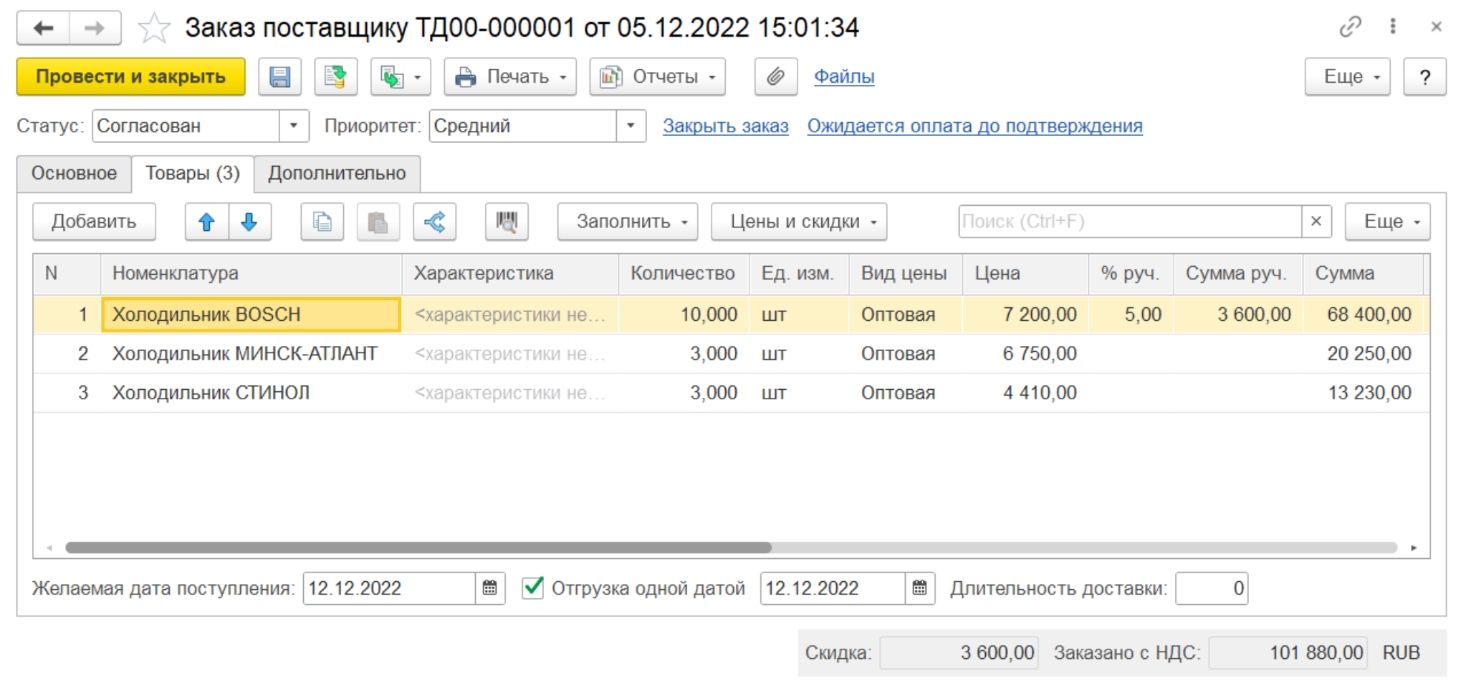Click the Поиск search field
The width and height of the screenshot is (1471, 692).
(1129, 222)
